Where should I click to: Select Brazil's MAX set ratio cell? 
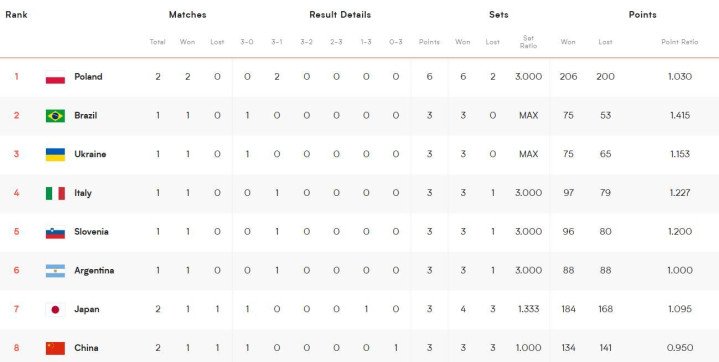(528, 116)
